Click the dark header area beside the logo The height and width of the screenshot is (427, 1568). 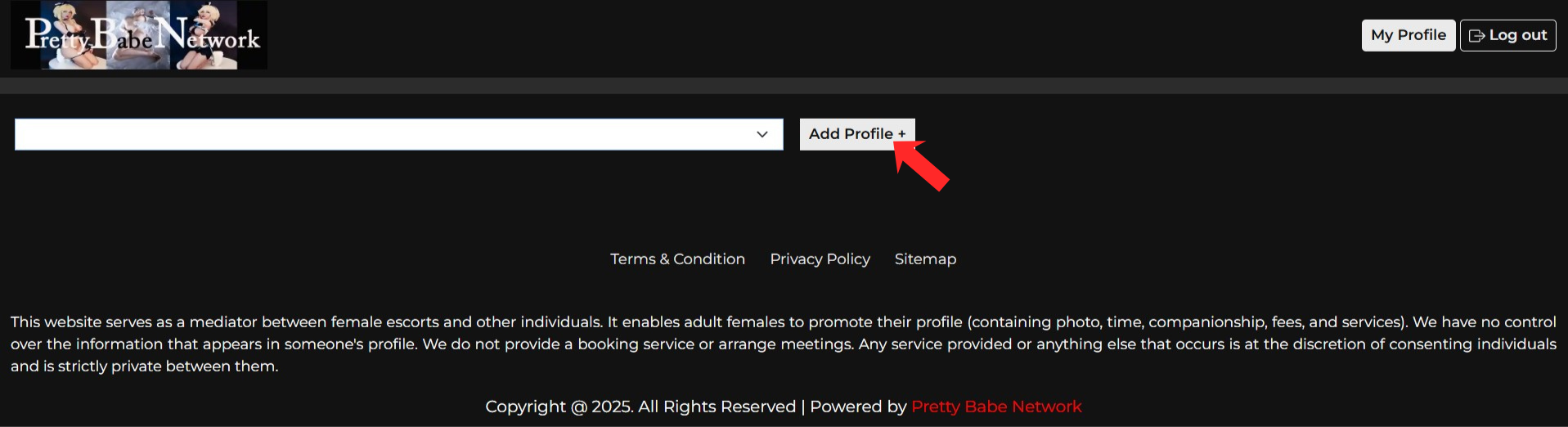[x=736, y=37]
